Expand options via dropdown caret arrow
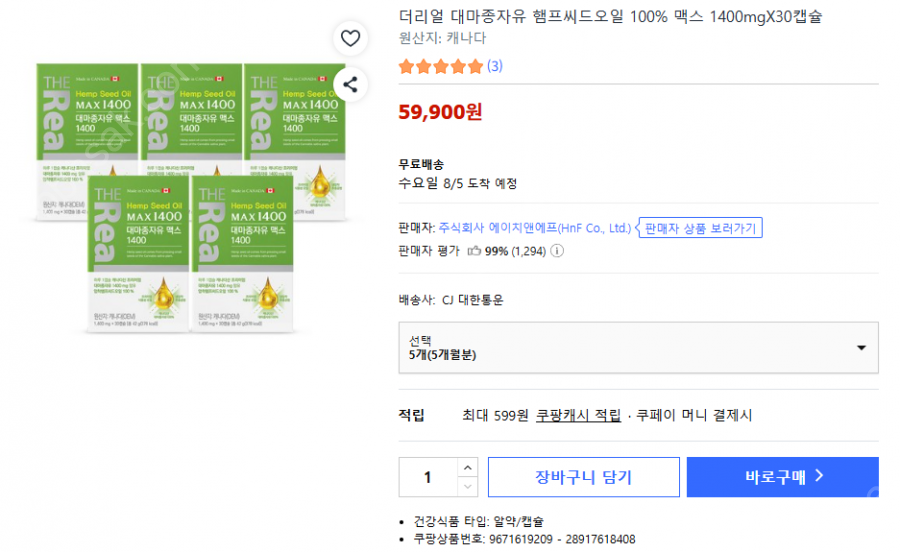Viewport: 900px width, 552px height. [x=861, y=348]
